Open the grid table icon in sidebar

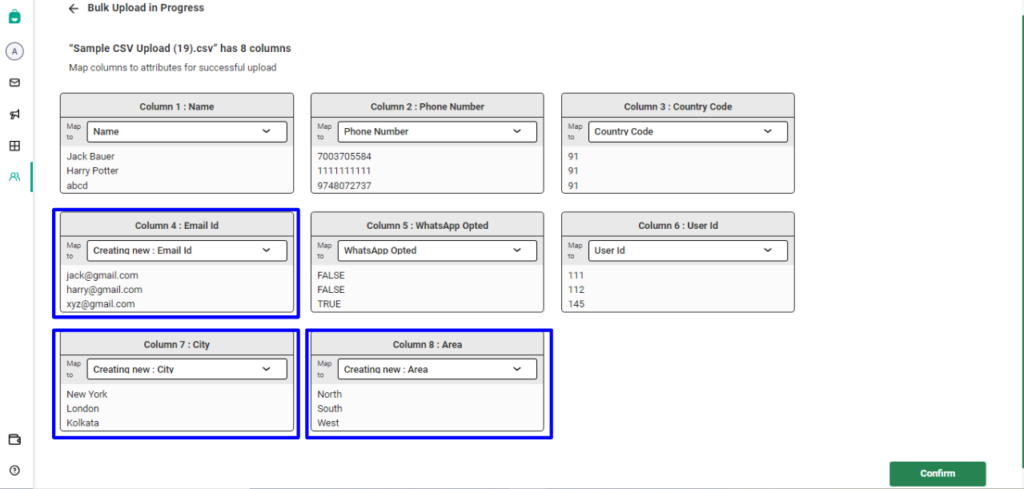15,146
